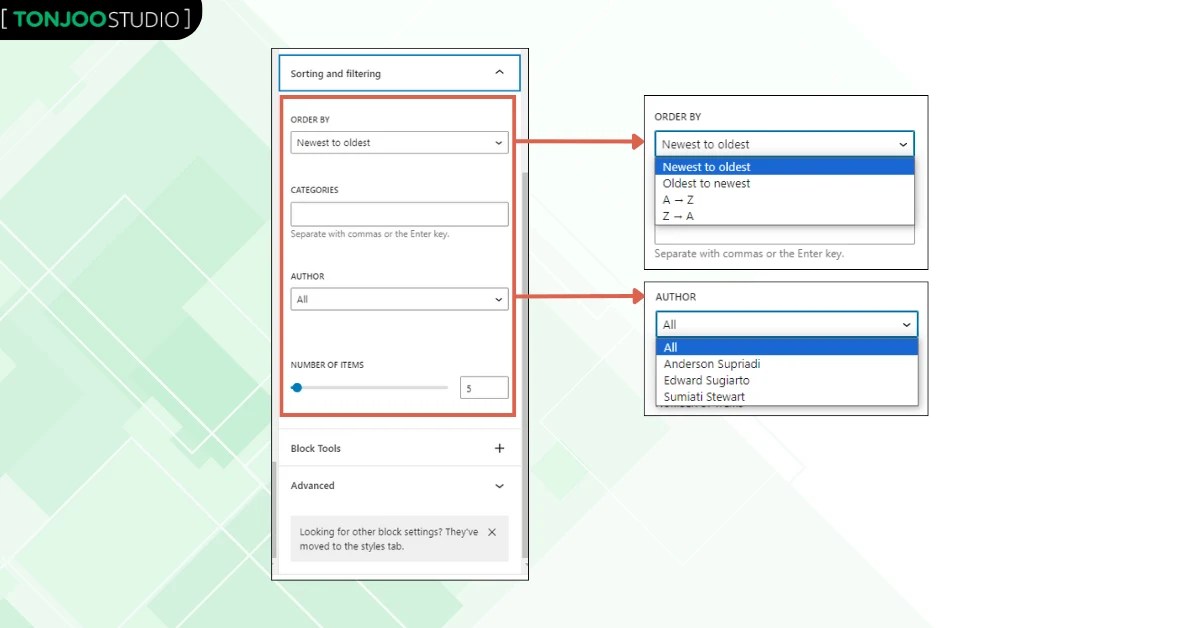Click the Number of Items slider handle
1200x628 pixels.
coord(297,387)
